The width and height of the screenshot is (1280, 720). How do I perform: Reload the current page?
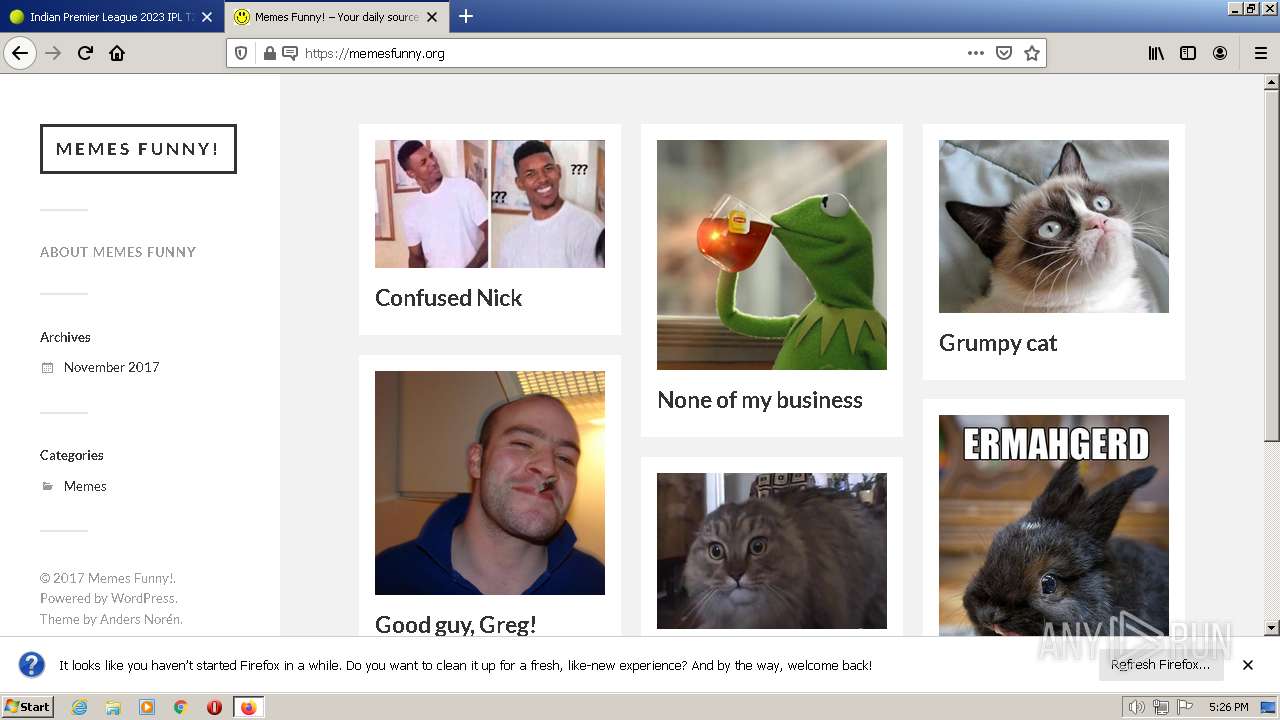click(x=85, y=53)
